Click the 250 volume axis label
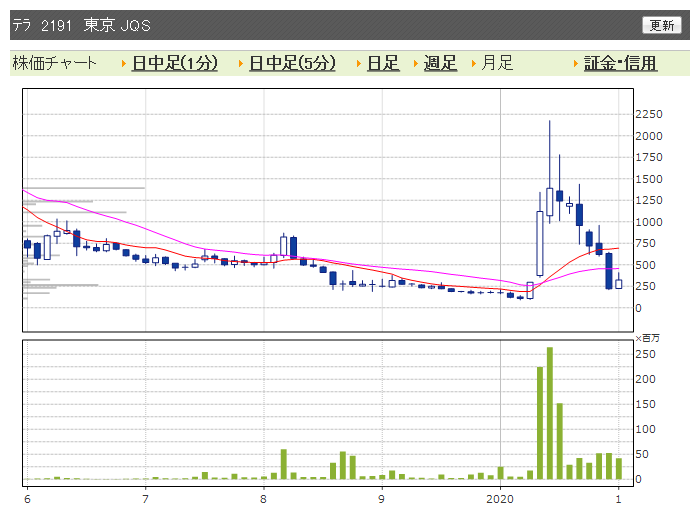Image resolution: width=700 pixels, height=525 pixels. [x=646, y=354]
